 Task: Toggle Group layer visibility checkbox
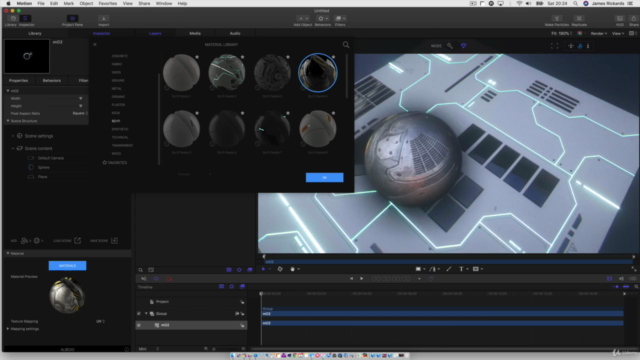click(139, 313)
